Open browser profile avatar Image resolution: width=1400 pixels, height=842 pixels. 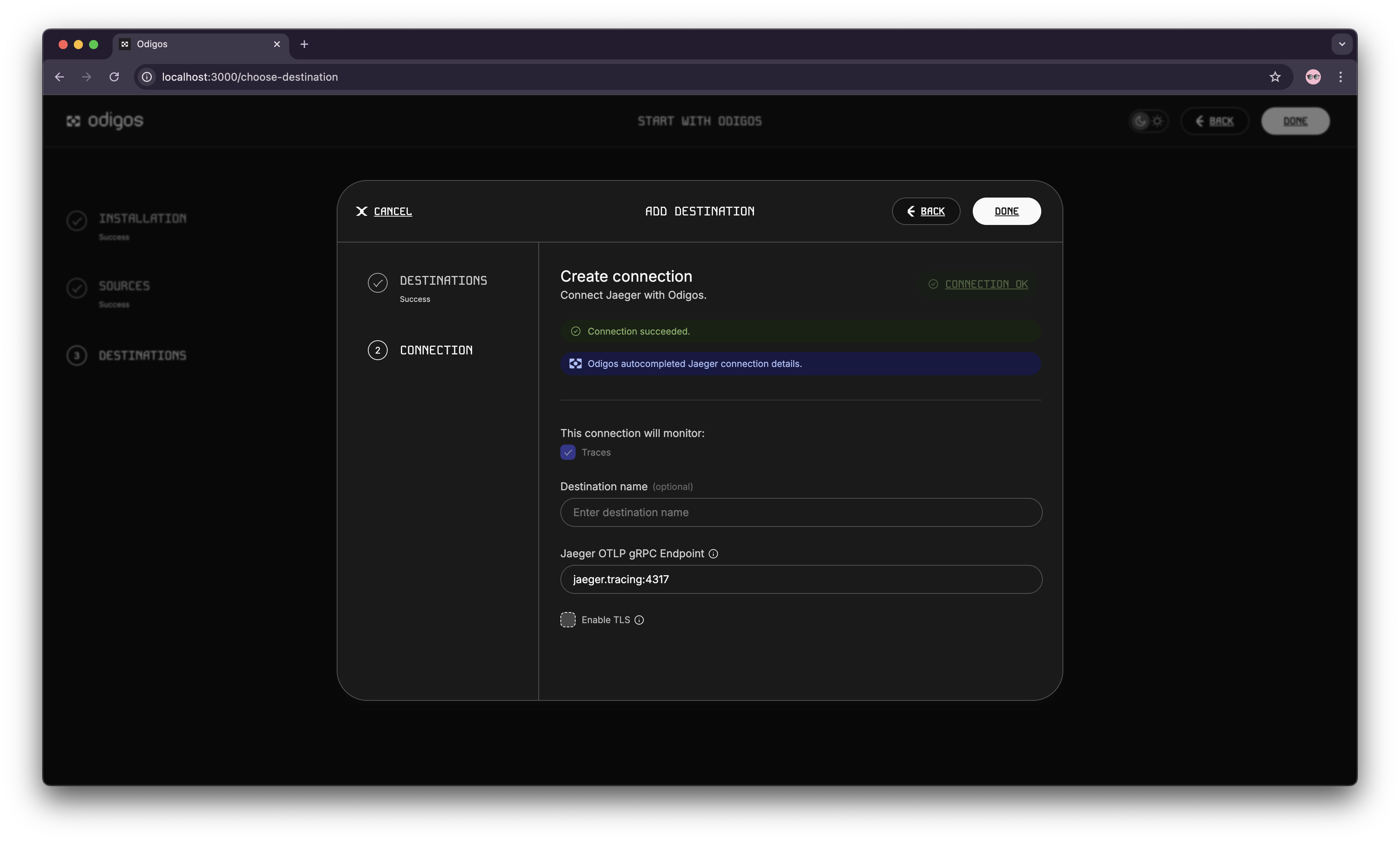point(1312,77)
